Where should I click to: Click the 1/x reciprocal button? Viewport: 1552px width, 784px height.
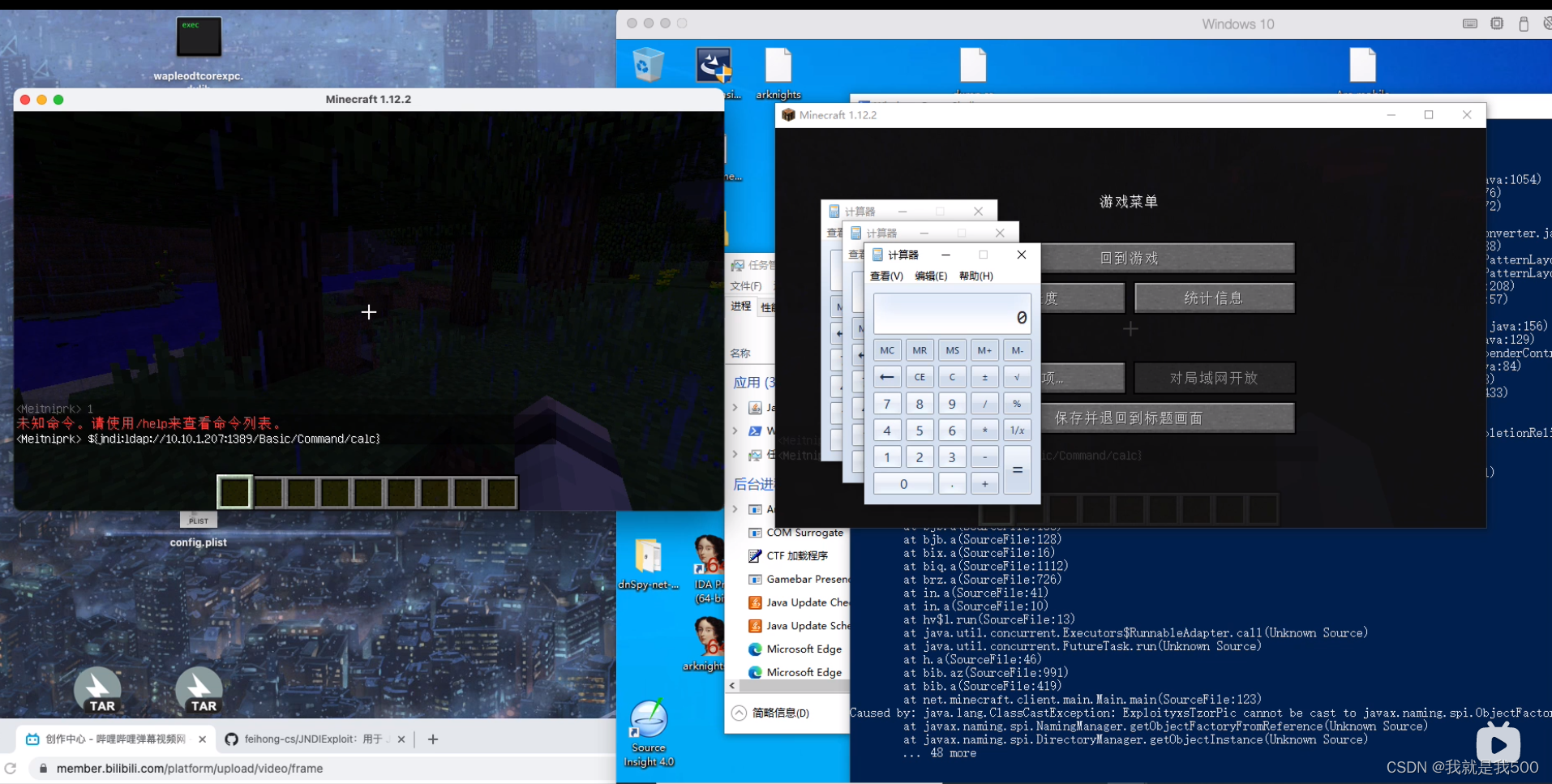click(1017, 431)
